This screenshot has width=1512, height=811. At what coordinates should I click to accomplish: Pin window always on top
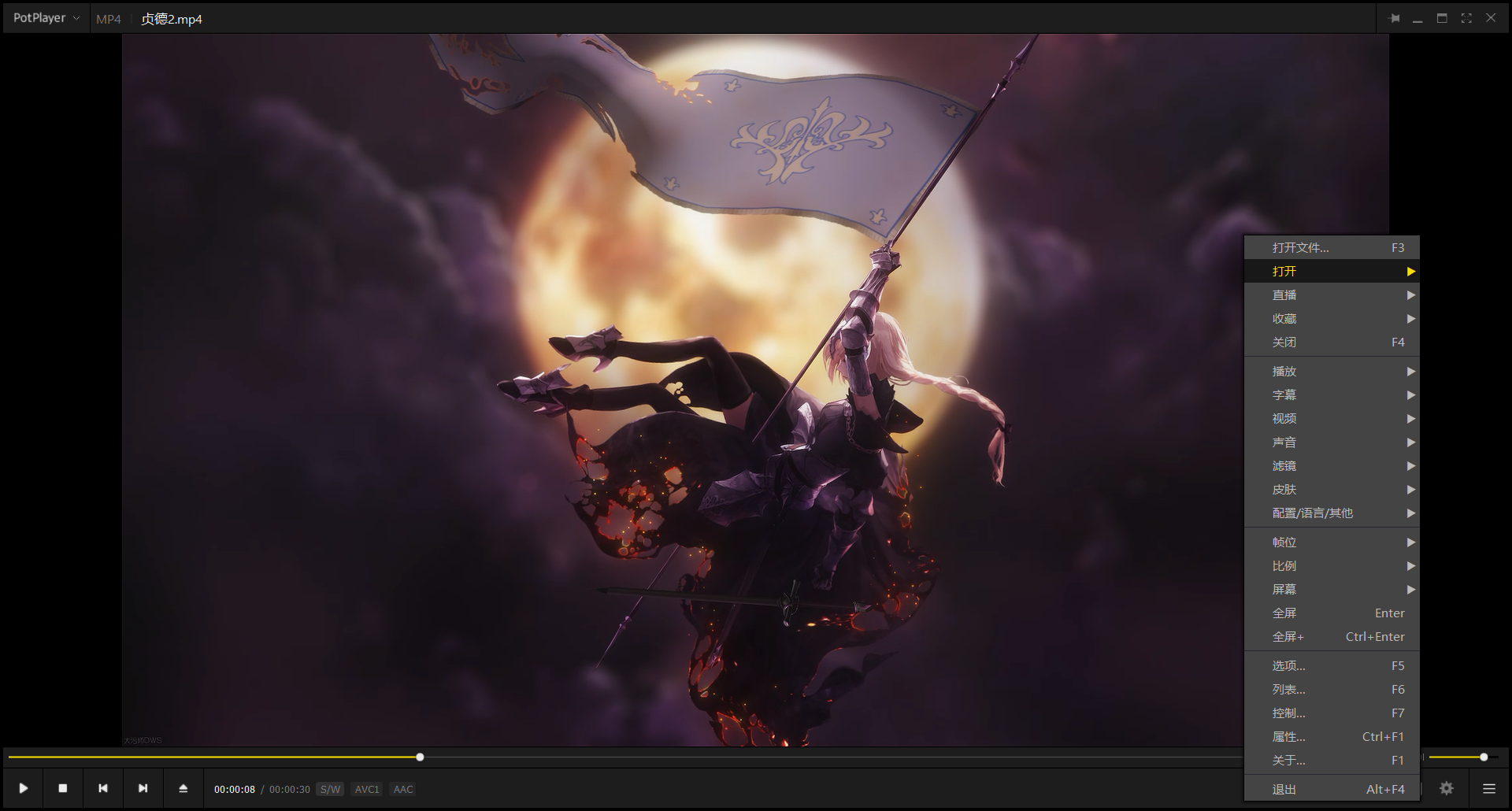pos(1395,18)
